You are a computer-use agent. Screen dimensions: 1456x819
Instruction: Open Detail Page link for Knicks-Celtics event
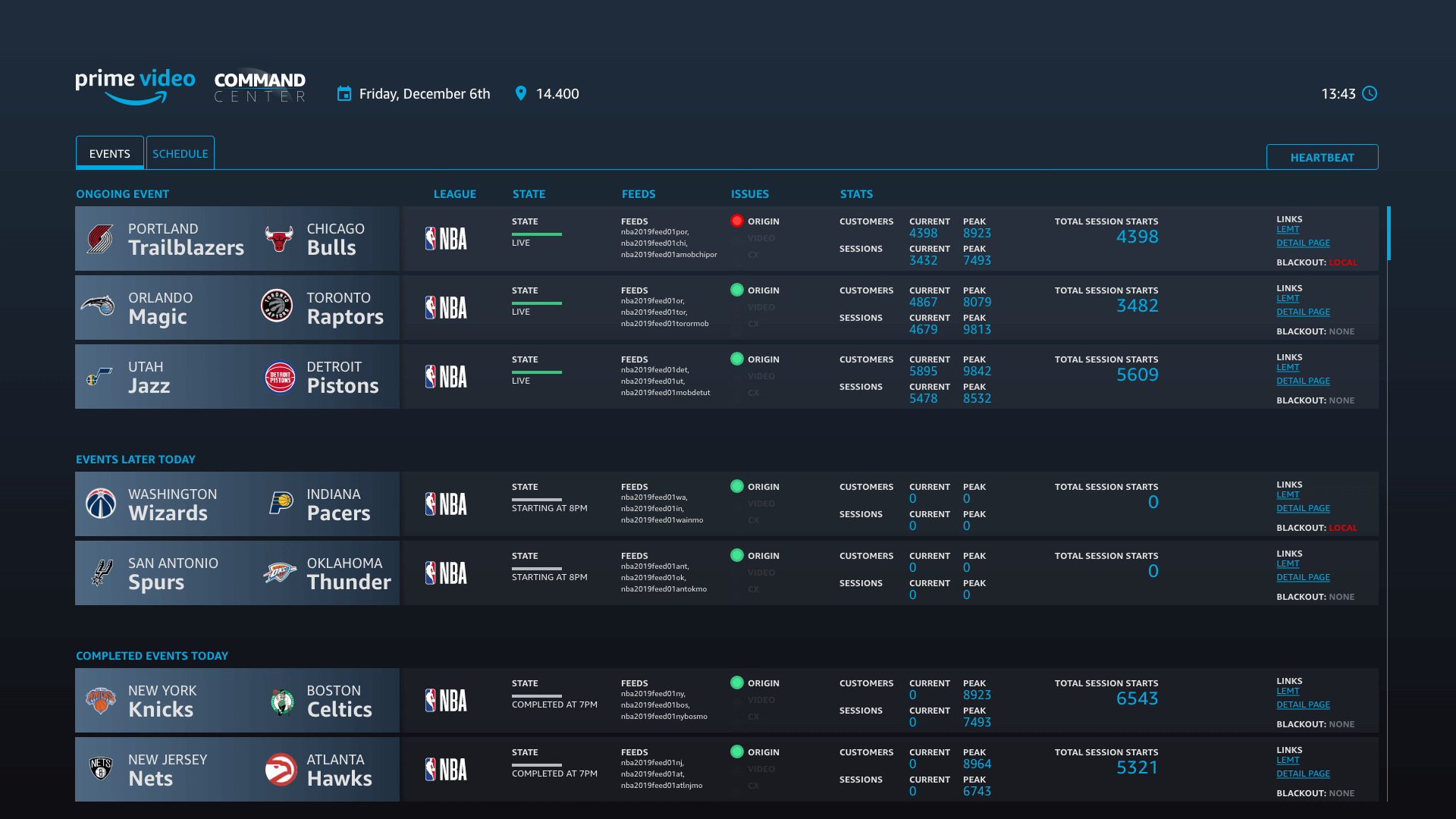point(1303,704)
